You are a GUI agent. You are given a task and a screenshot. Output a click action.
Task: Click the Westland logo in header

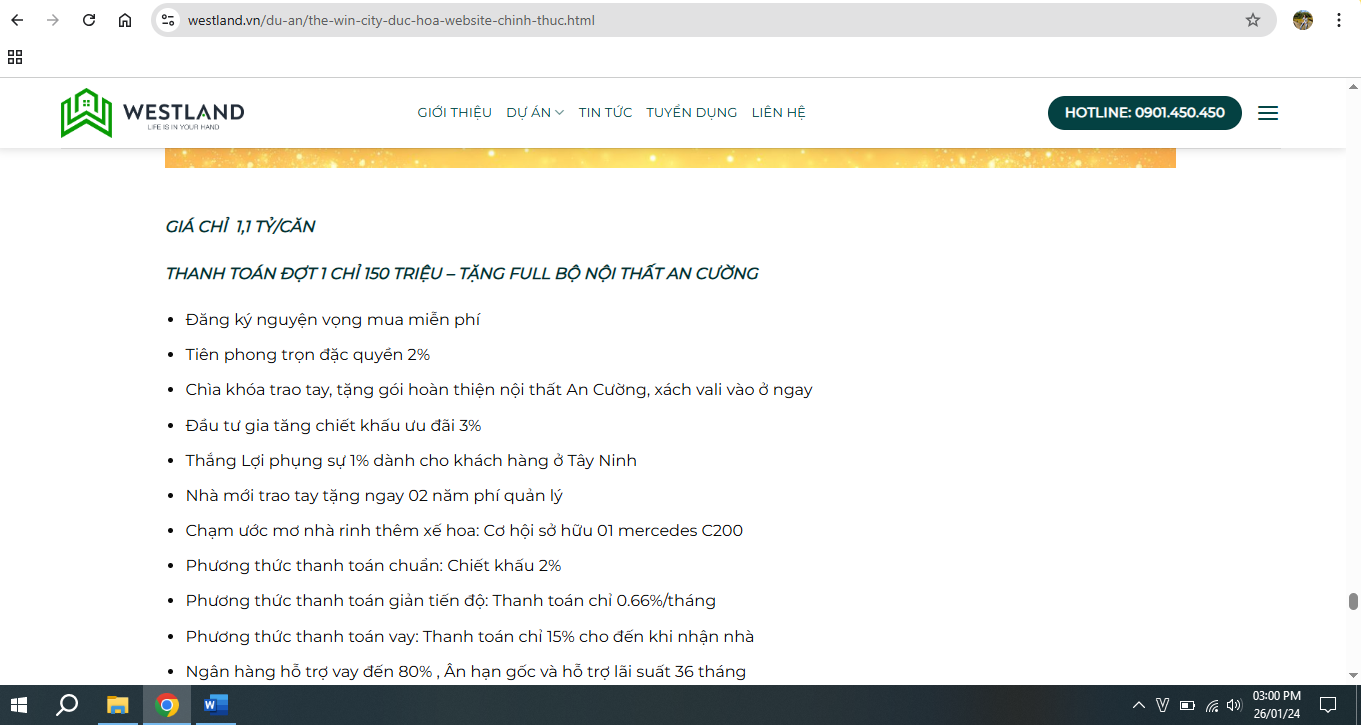click(152, 113)
